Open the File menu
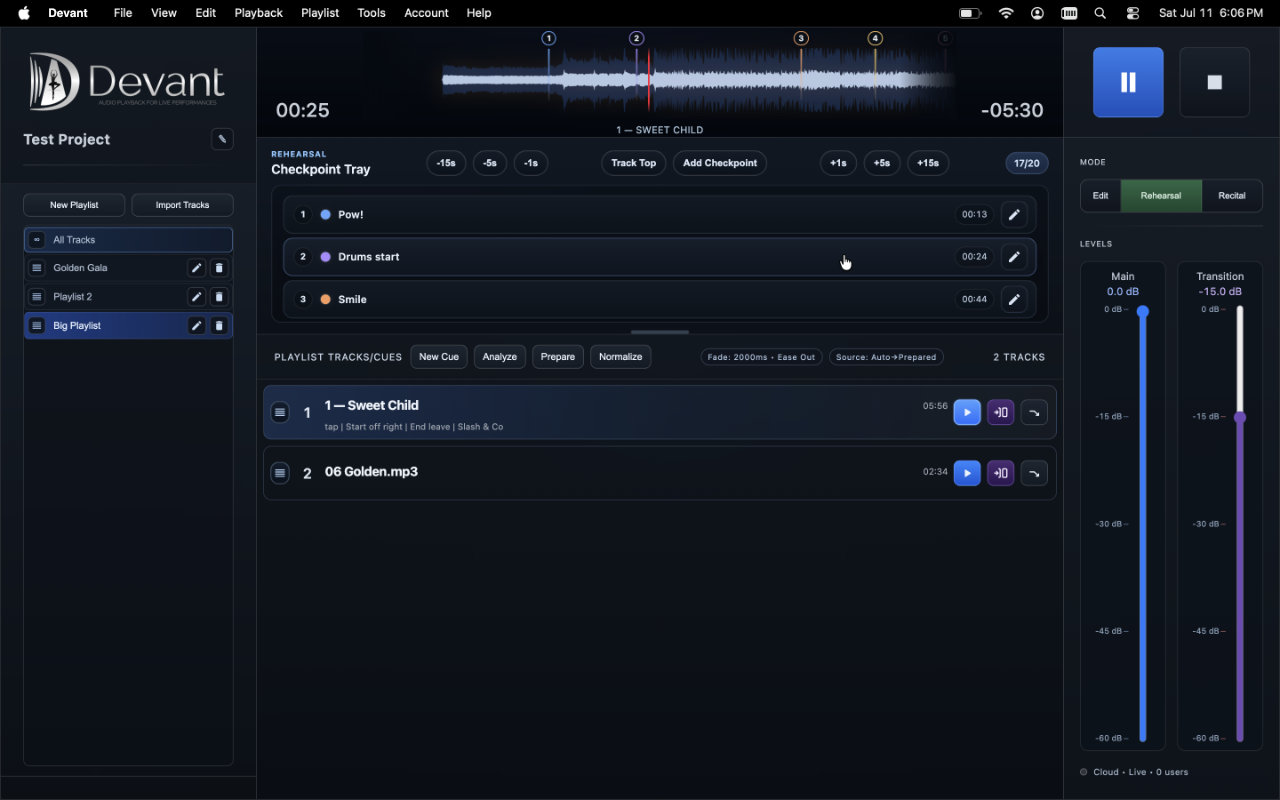The image size is (1280, 800). (x=123, y=13)
